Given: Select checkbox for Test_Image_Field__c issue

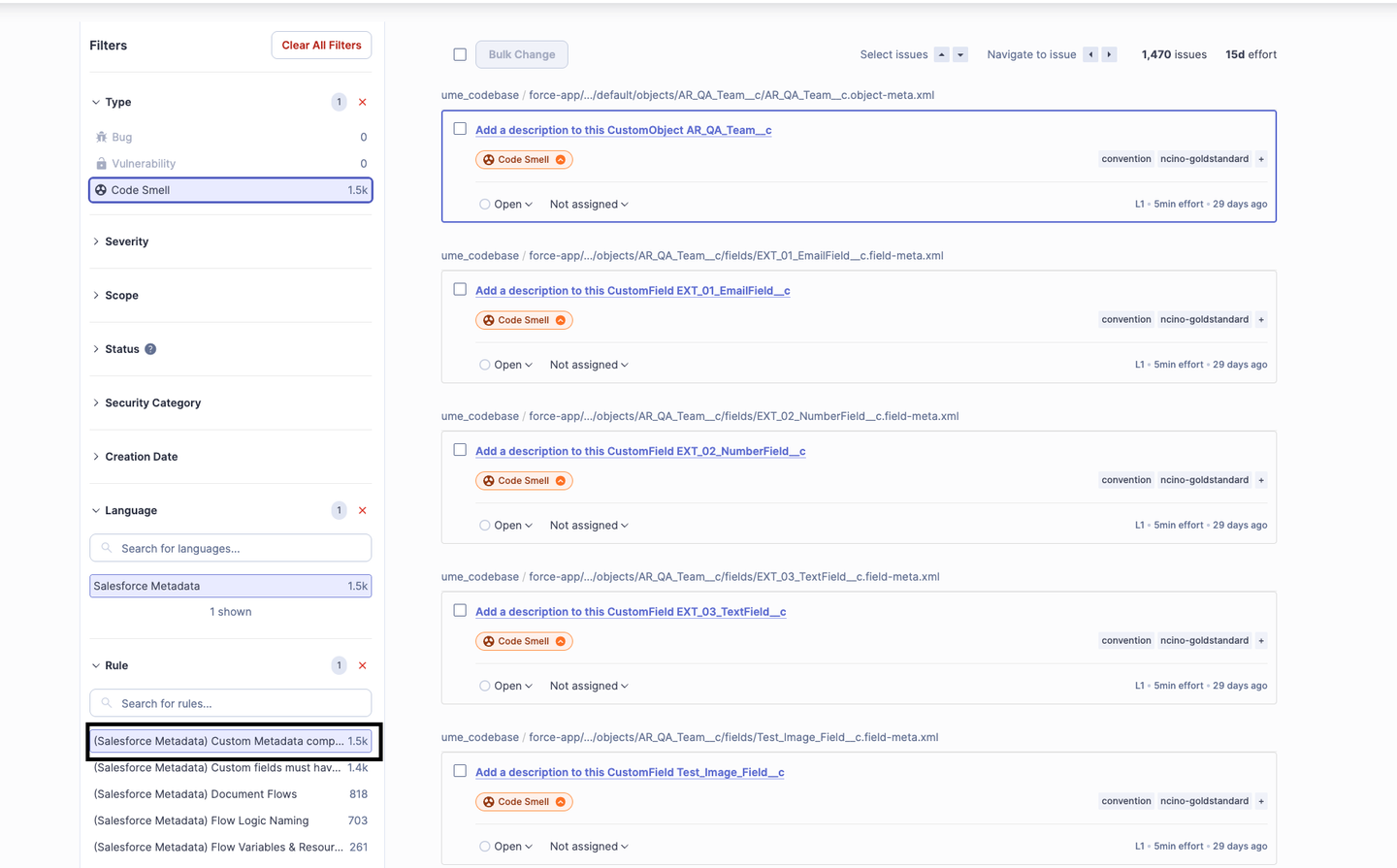Looking at the screenshot, I should 460,771.
